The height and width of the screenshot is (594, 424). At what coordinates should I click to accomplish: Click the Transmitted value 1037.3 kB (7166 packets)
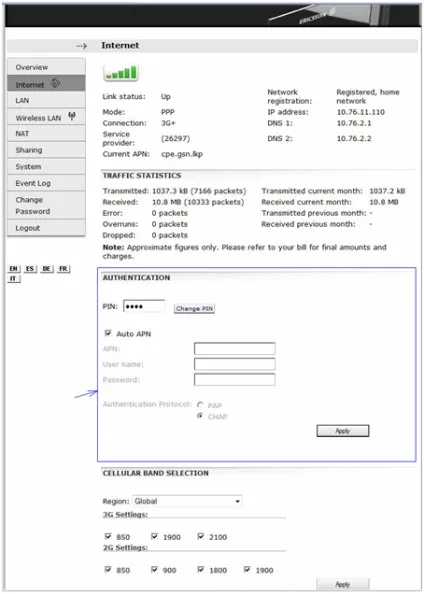(199, 191)
